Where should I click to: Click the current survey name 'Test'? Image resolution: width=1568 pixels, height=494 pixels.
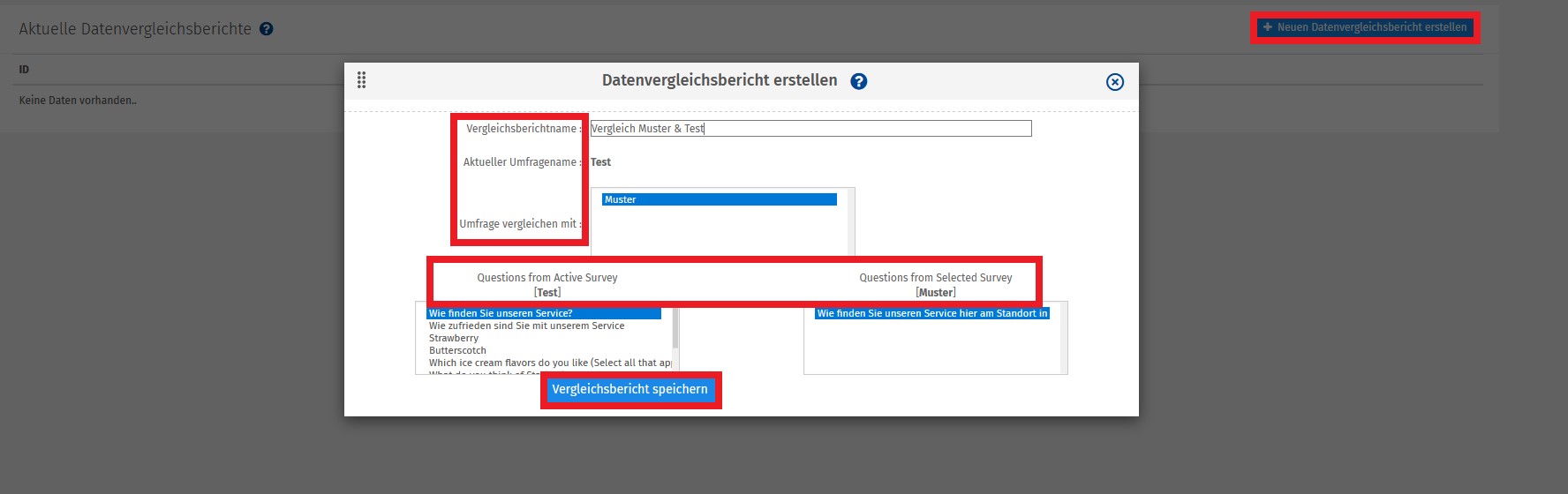pos(600,162)
